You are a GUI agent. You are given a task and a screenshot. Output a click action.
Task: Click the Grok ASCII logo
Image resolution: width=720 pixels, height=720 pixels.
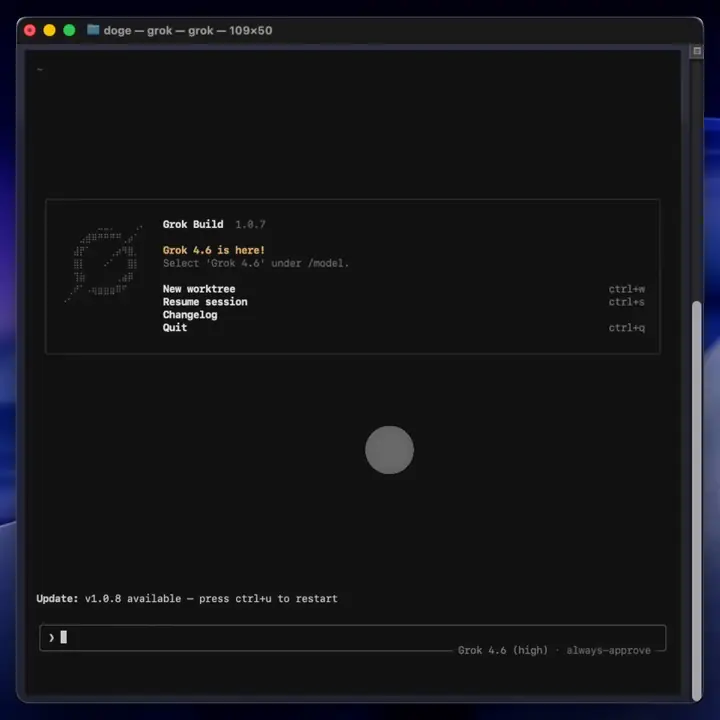pyautogui.click(x=104, y=264)
